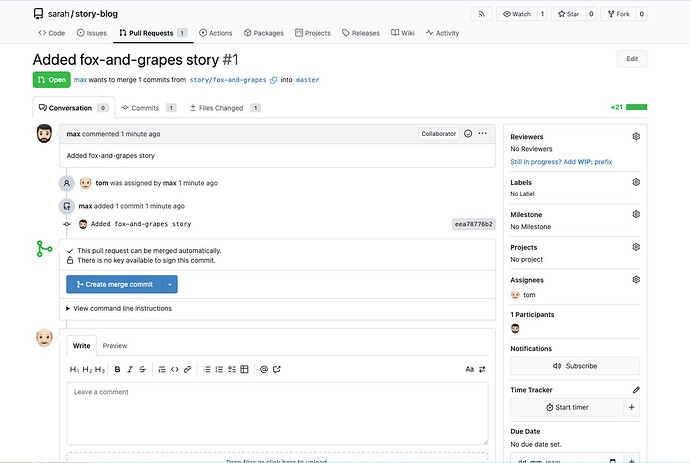This screenshot has height=463, width=690.
Task: Open the Labels settings gear
Action: point(635,182)
